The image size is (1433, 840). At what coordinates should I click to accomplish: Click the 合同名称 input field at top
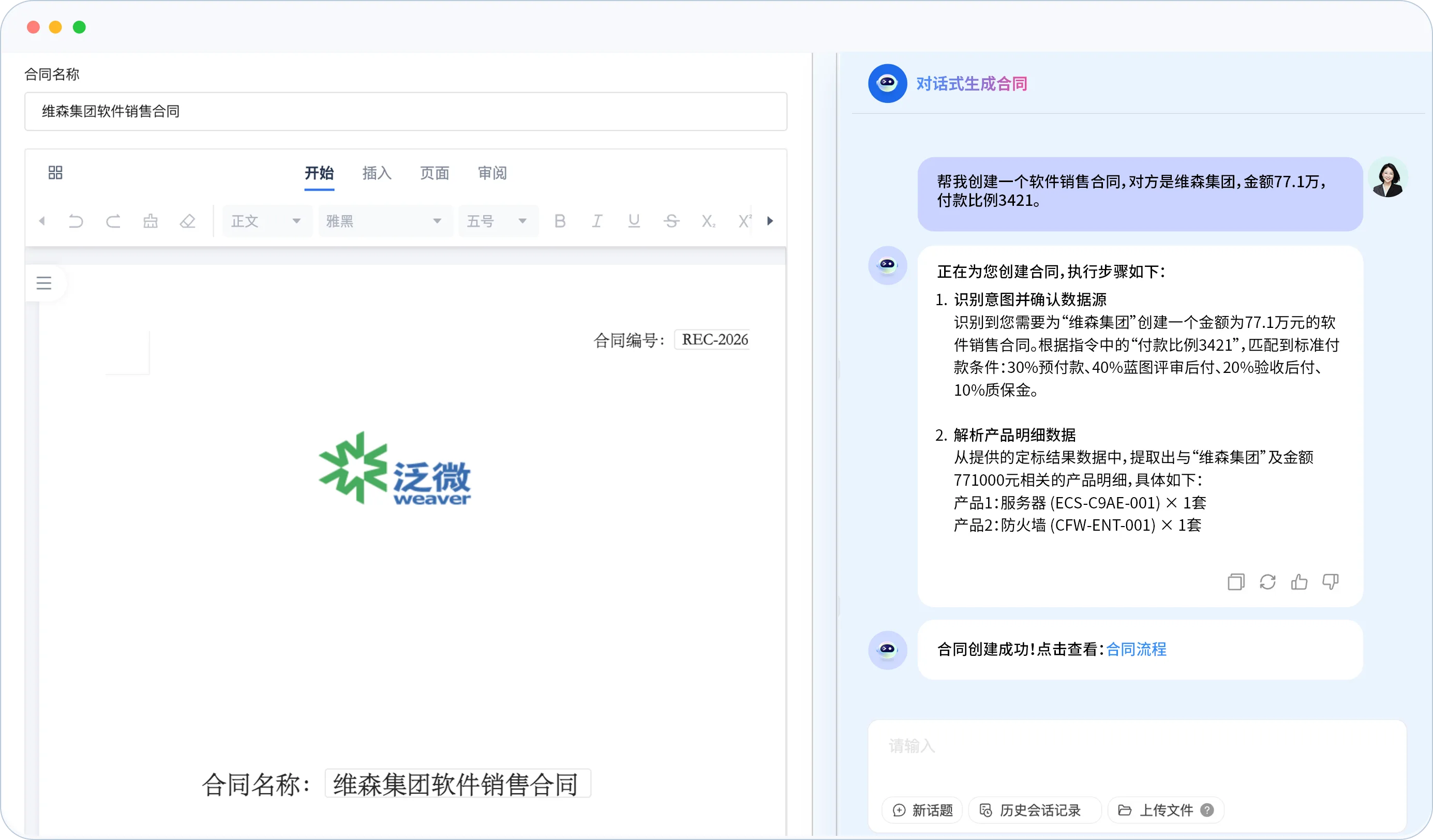[406, 112]
